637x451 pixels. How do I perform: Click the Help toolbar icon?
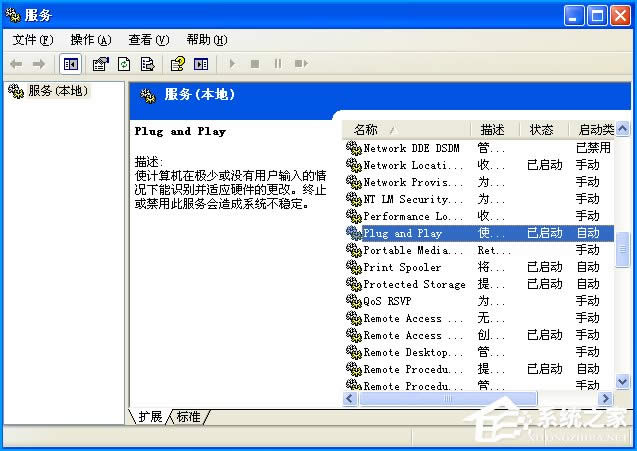coord(177,64)
